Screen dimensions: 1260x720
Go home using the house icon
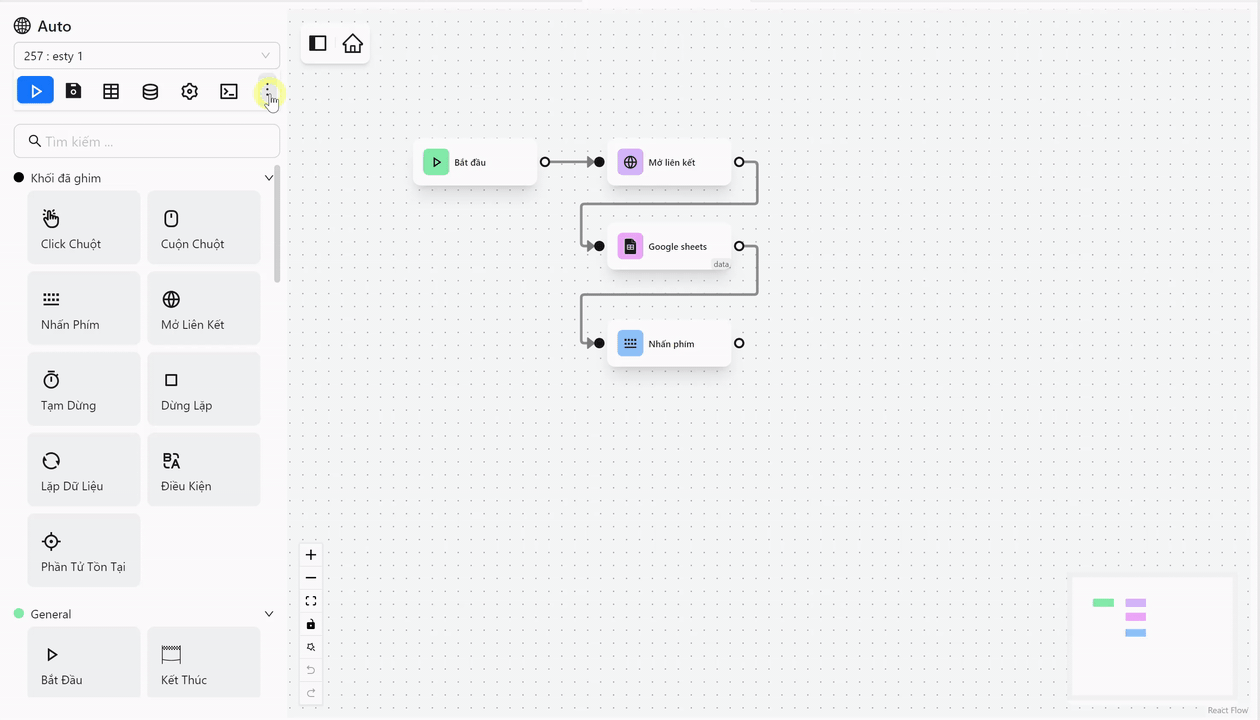[352, 43]
